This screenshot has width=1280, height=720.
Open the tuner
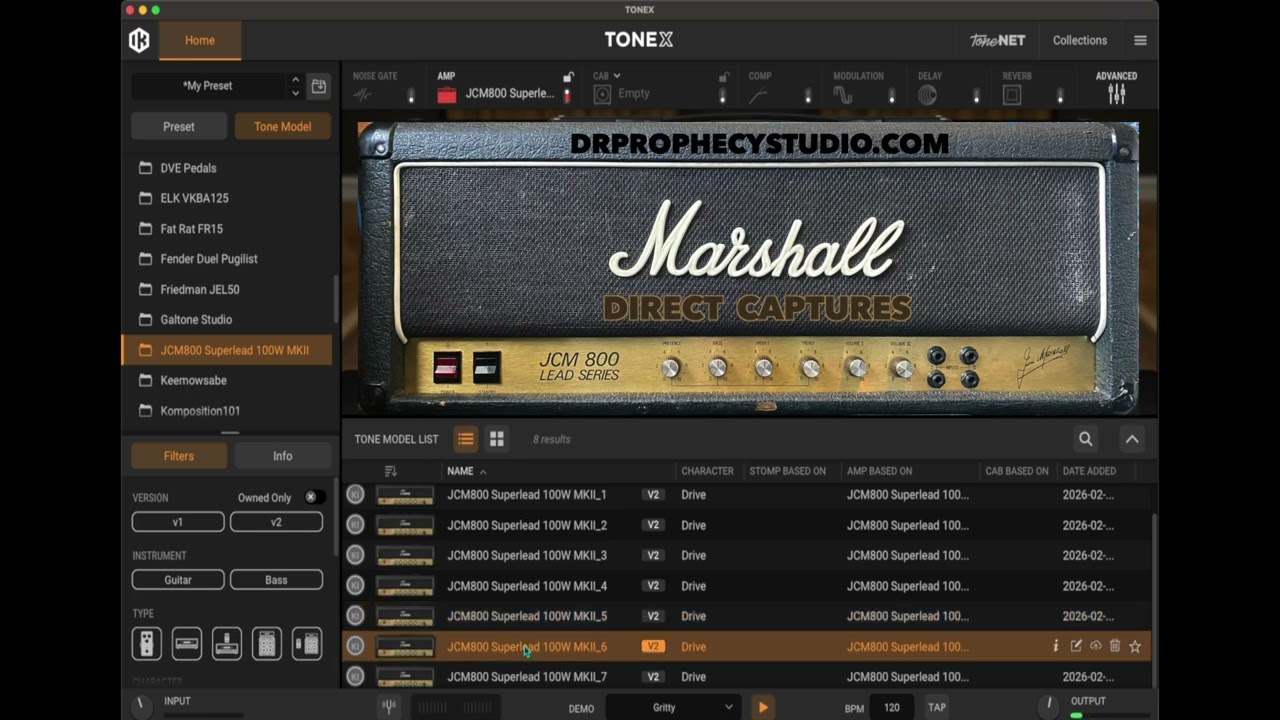(x=389, y=707)
